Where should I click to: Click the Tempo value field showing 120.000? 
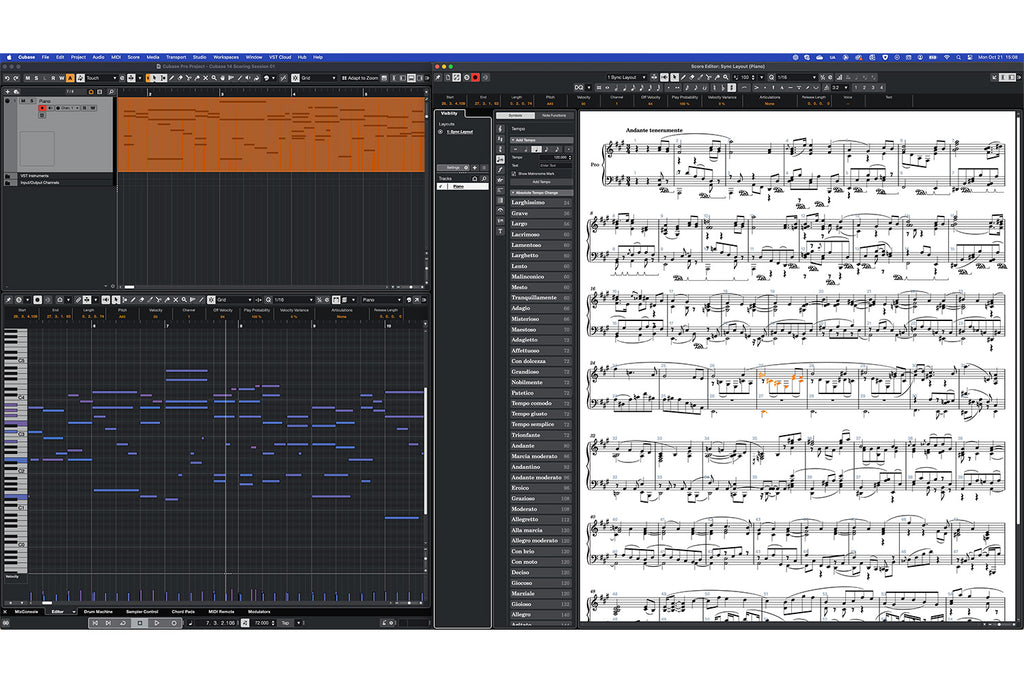[x=556, y=157]
